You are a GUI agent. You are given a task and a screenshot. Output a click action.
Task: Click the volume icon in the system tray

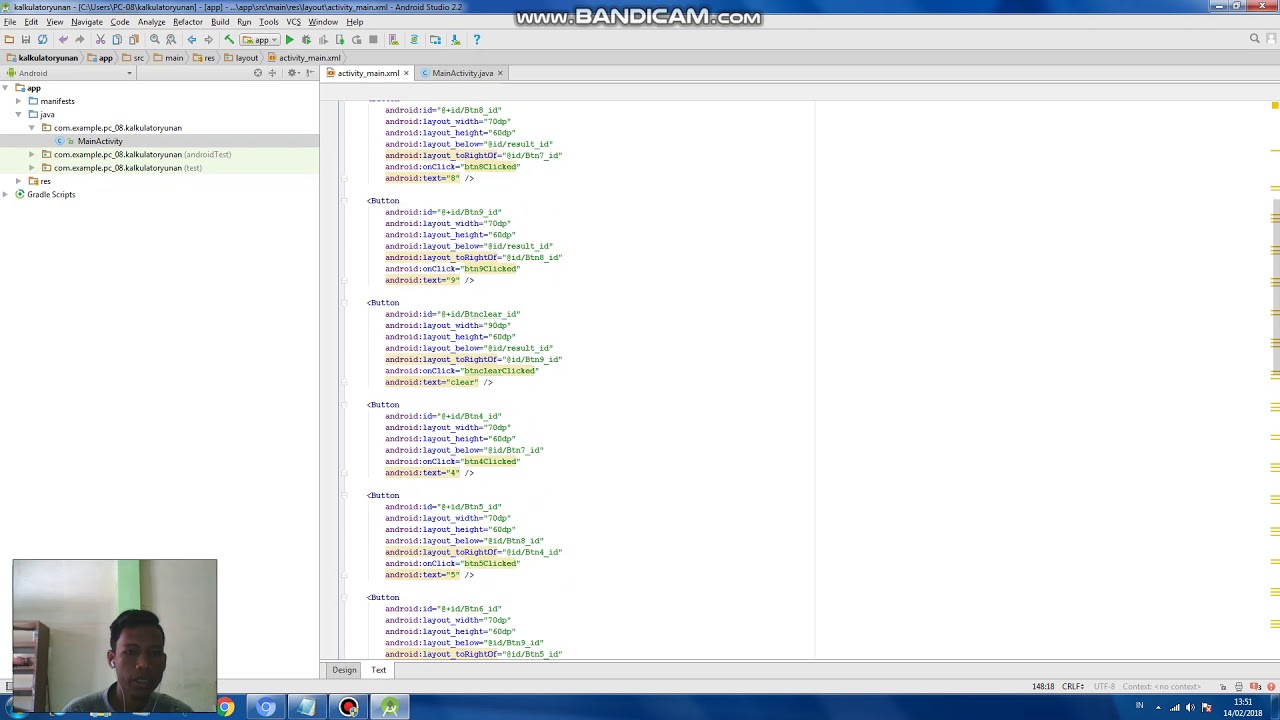[1190, 708]
